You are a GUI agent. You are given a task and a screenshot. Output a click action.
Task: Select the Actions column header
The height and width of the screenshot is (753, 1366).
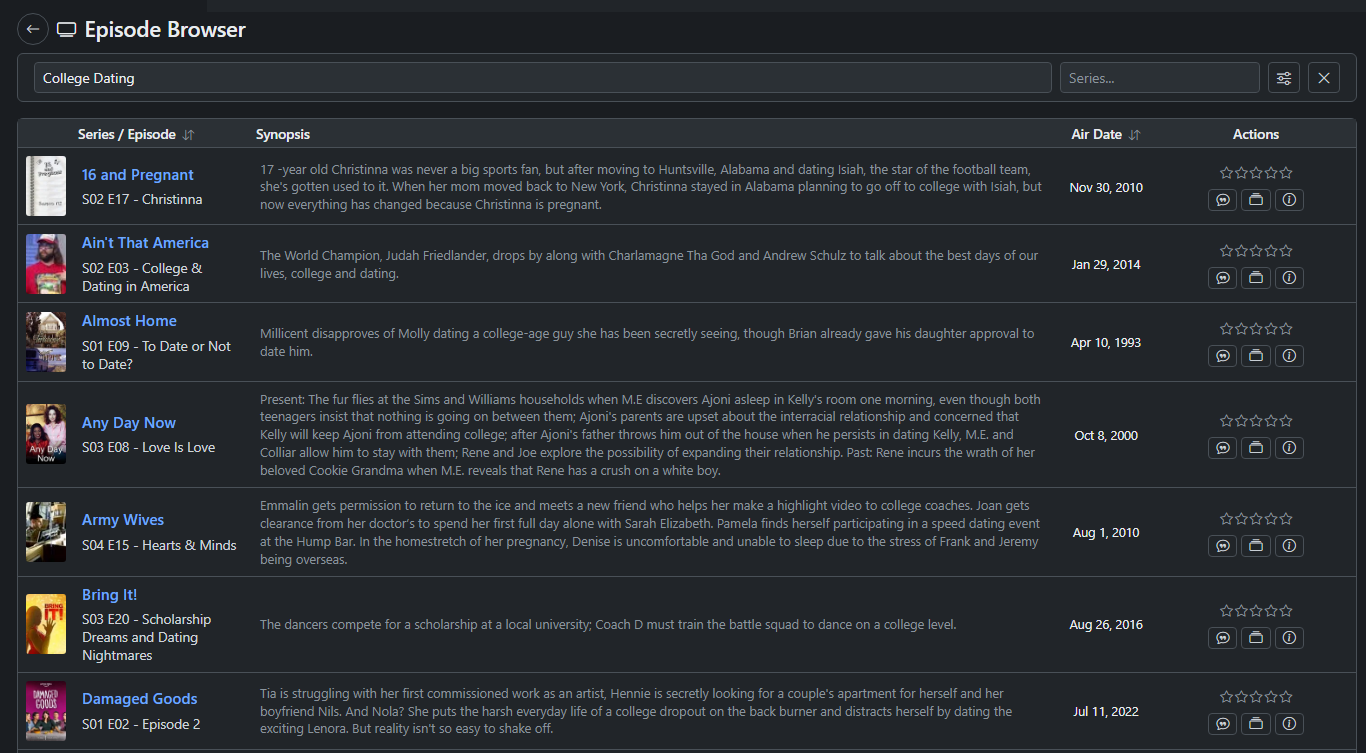pos(1255,133)
